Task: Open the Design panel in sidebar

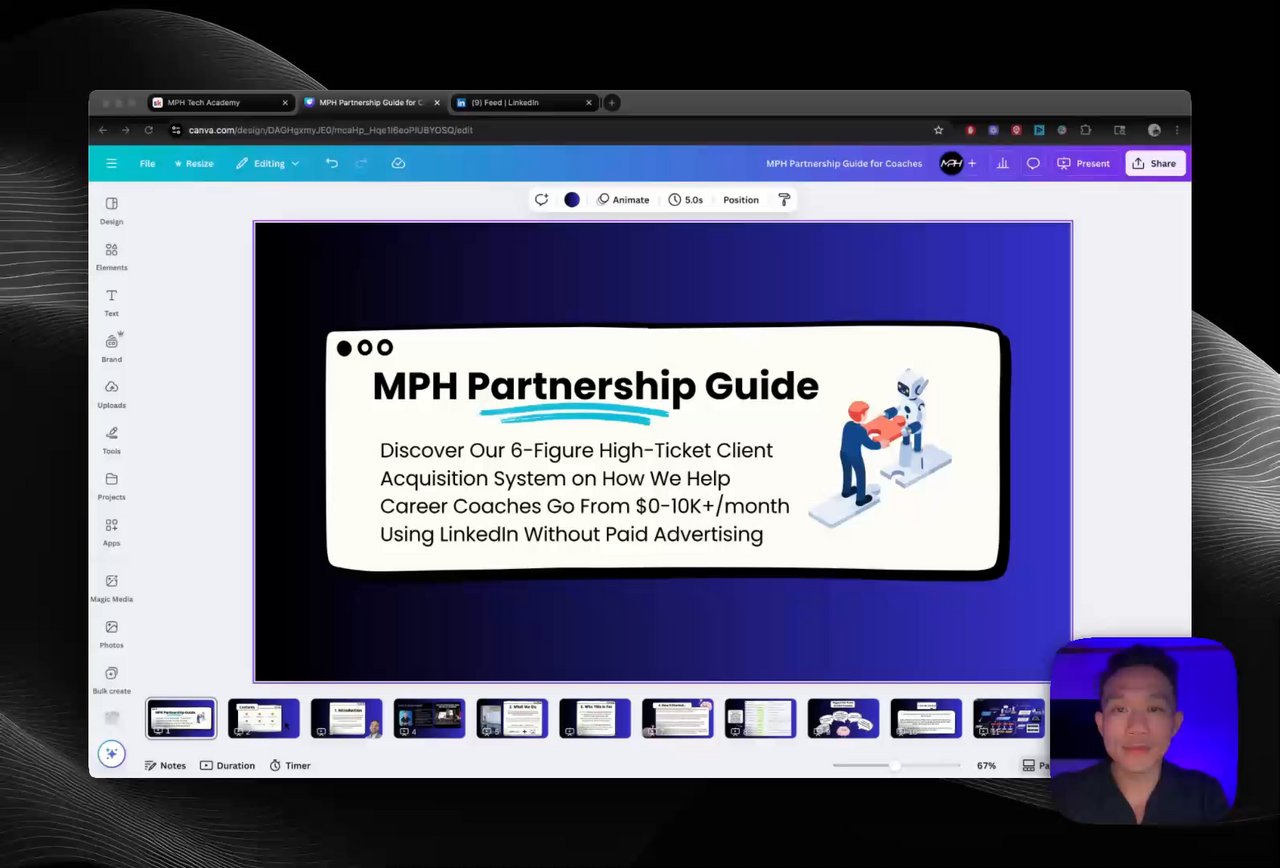Action: pyautogui.click(x=111, y=210)
